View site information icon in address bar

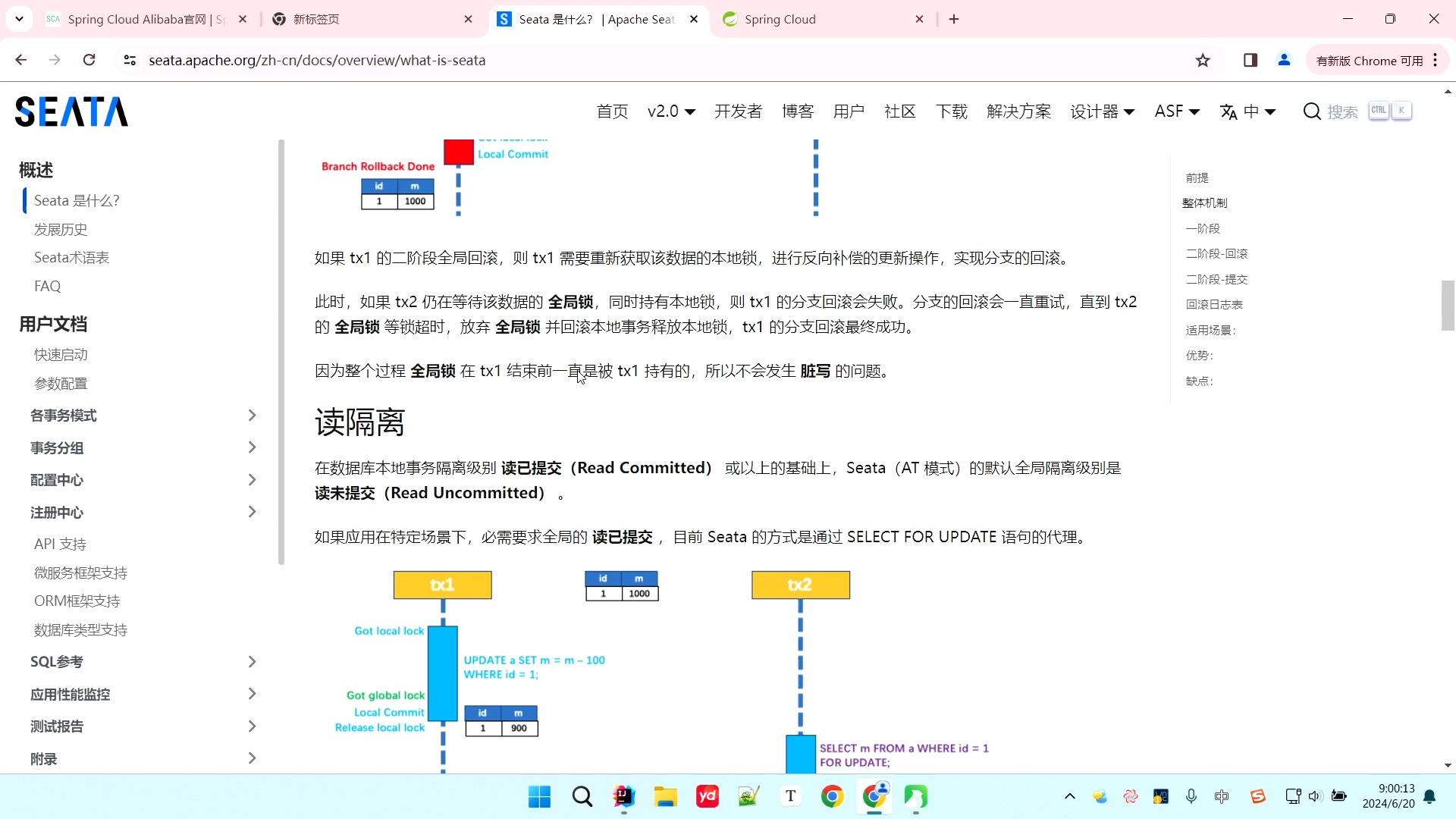[130, 60]
